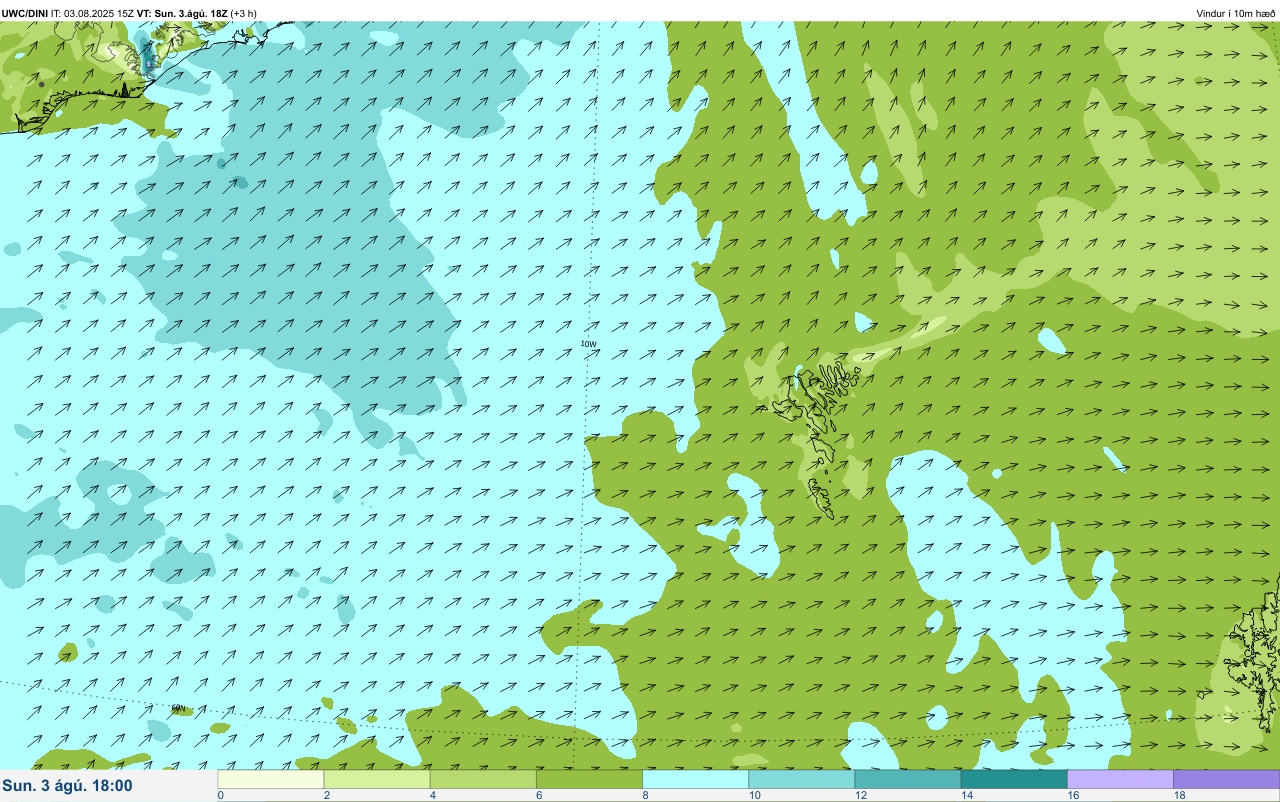Click the 0–2 m/s pale yellow legend swatch

tap(271, 779)
